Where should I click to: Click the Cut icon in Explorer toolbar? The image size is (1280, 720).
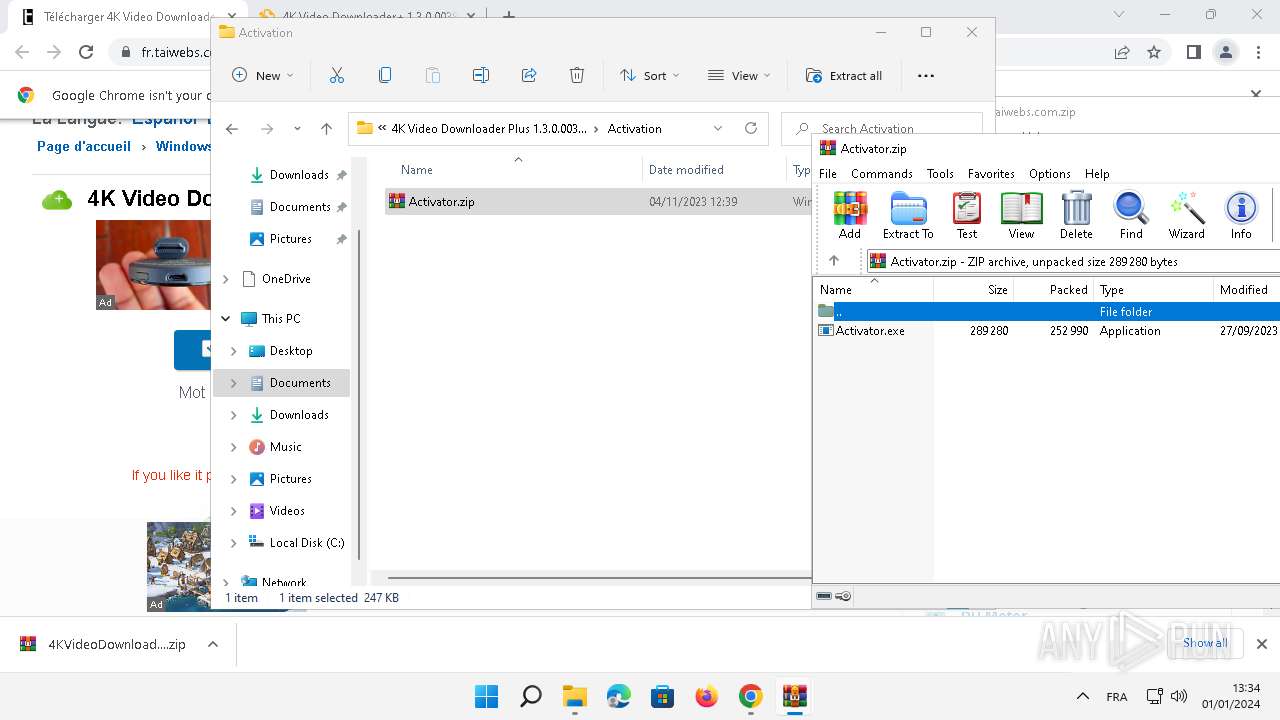pyautogui.click(x=337, y=75)
